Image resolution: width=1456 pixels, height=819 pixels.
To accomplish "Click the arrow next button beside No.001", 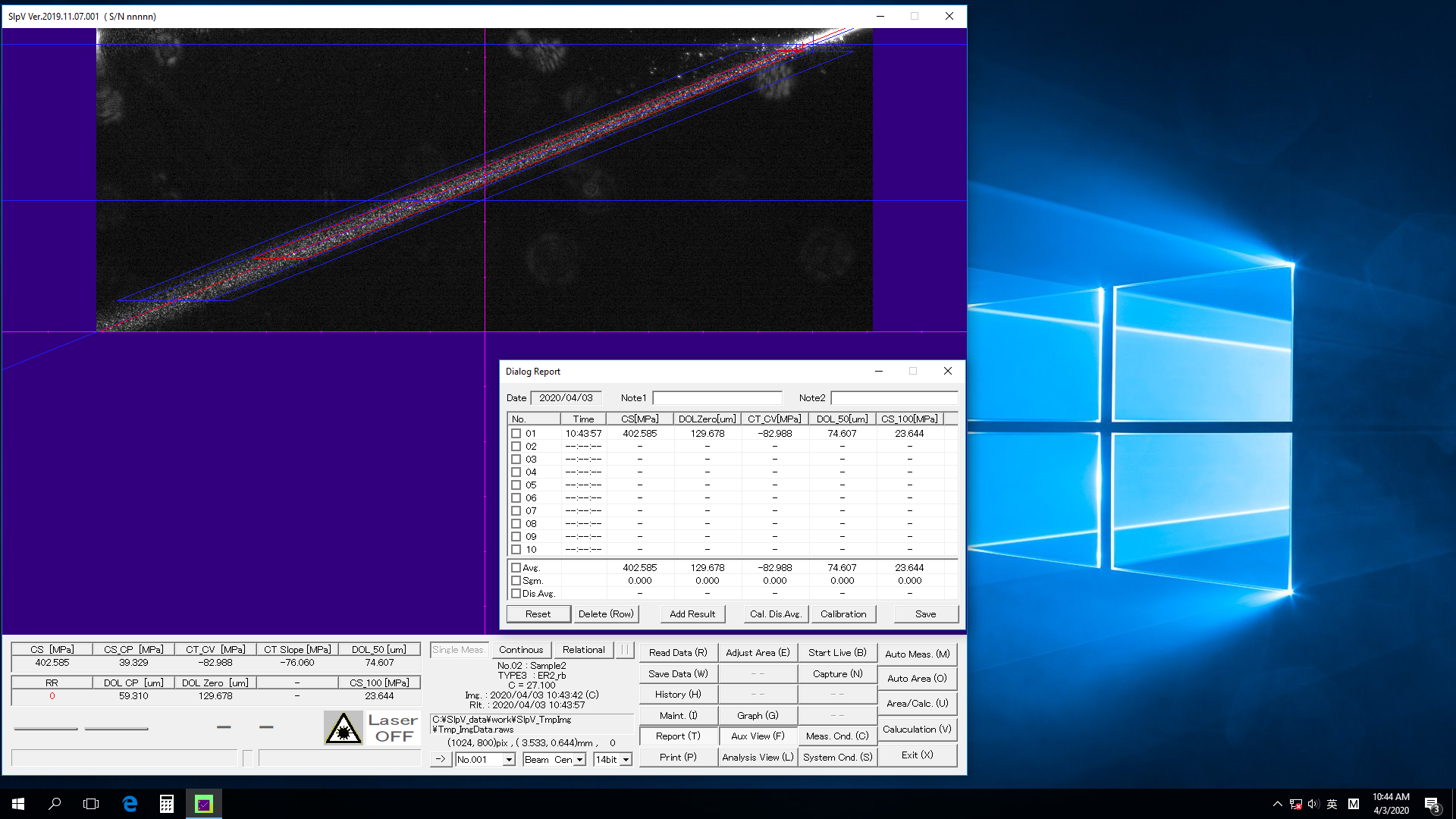I will (x=441, y=759).
